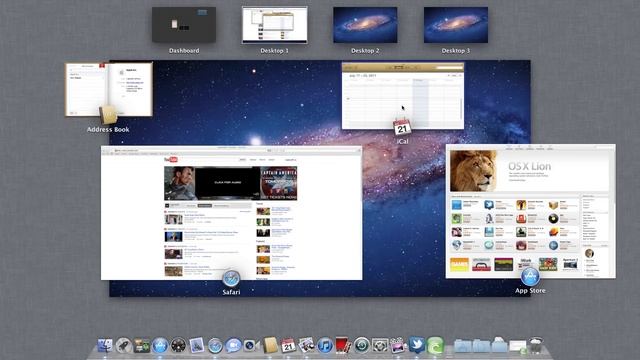Click the "Desktop 2" label

click(x=365, y=51)
